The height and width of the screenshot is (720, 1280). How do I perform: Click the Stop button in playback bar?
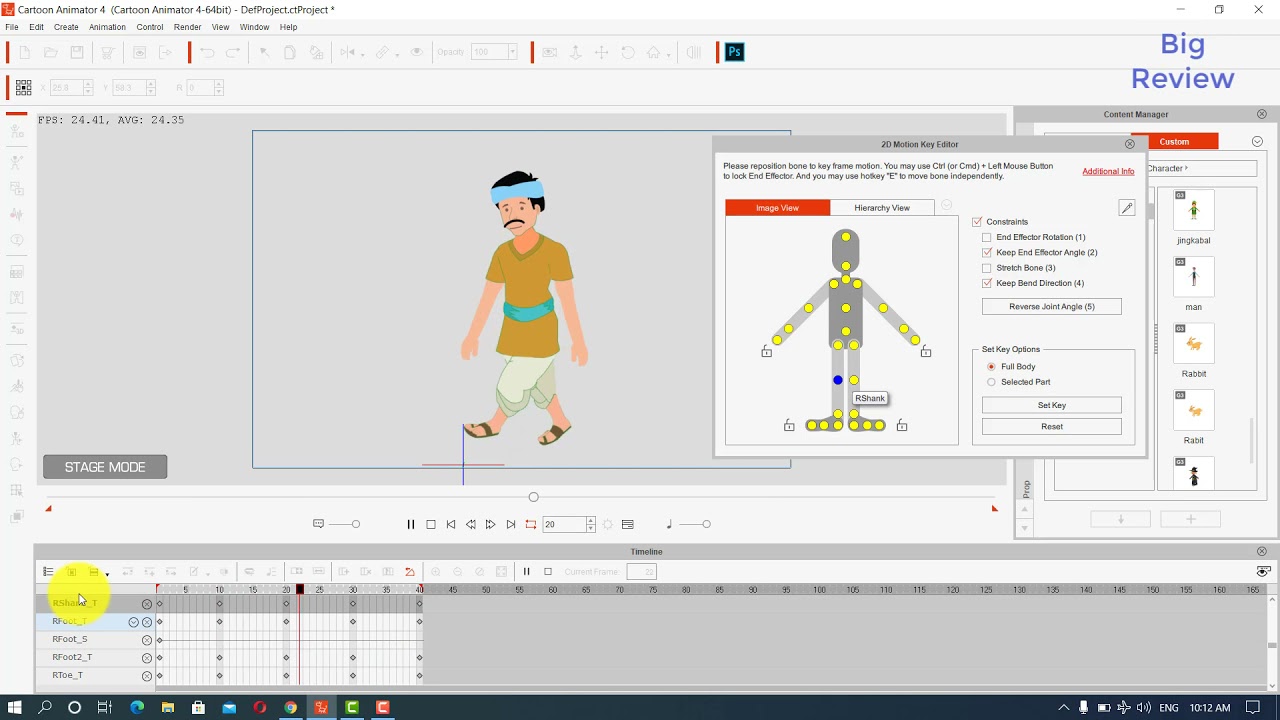coord(431,524)
